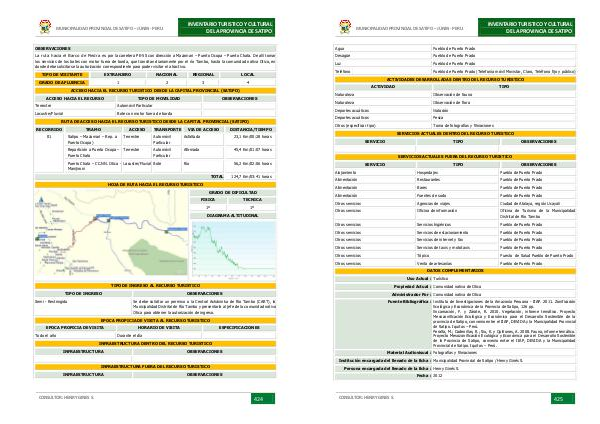Select the "HOJA DE RUTA" yellow heading
This screenshot has height=424, width=600.
click(155, 184)
